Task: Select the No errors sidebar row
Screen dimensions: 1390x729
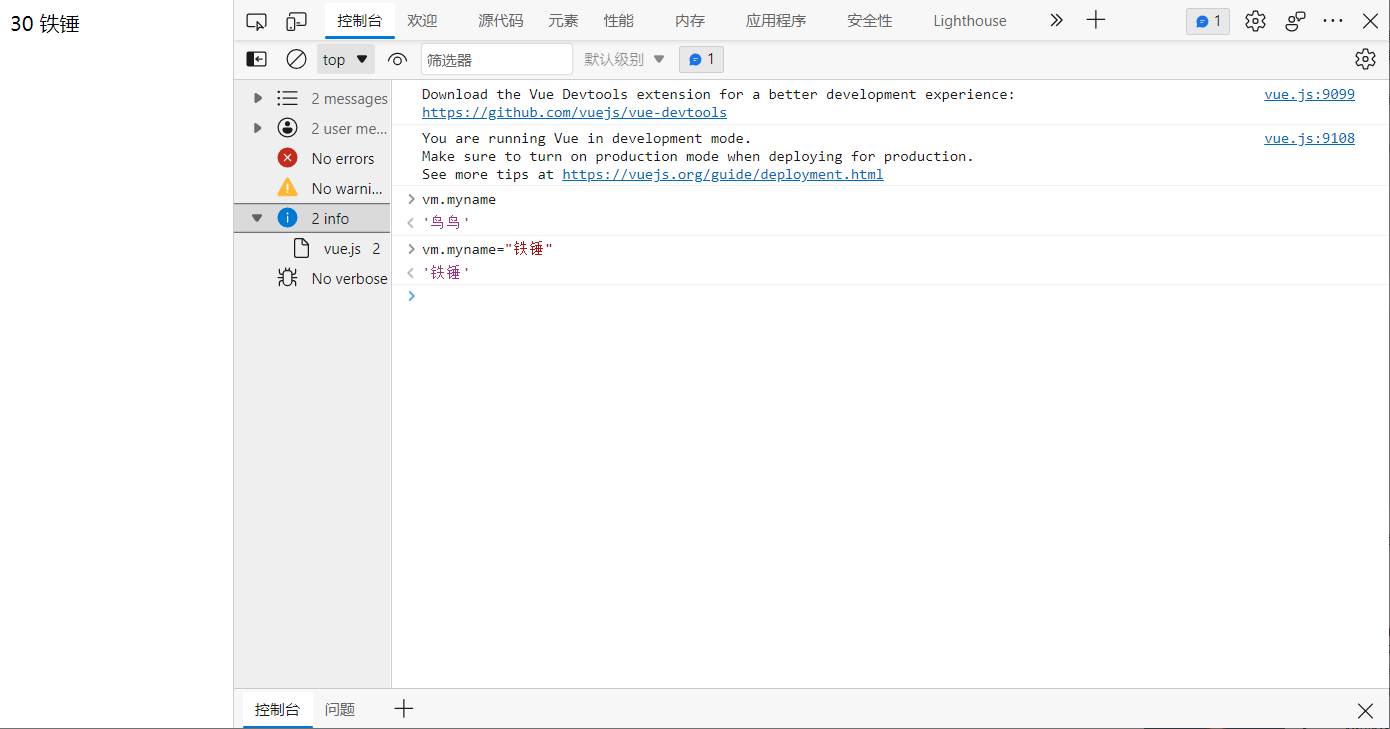Action: pos(312,158)
